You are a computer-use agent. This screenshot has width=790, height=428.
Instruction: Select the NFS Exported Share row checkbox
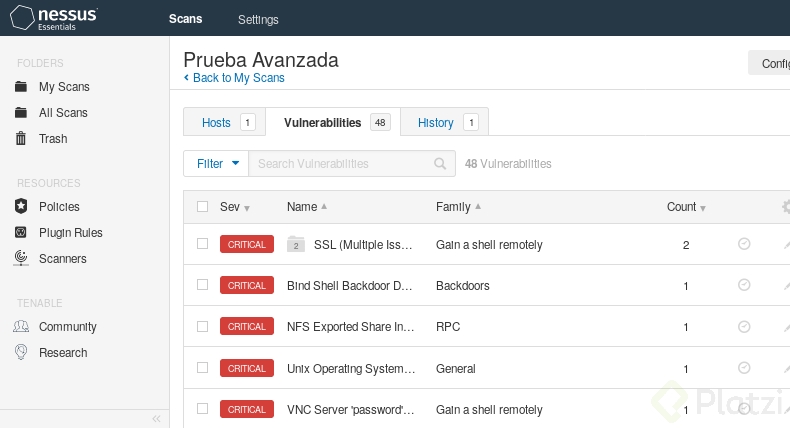(203, 326)
